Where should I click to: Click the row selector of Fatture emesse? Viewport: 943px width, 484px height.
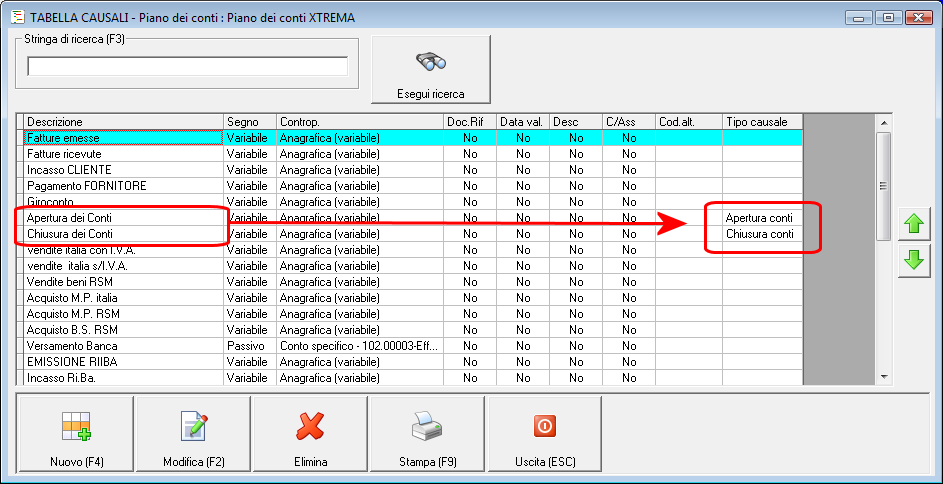tap(20, 138)
